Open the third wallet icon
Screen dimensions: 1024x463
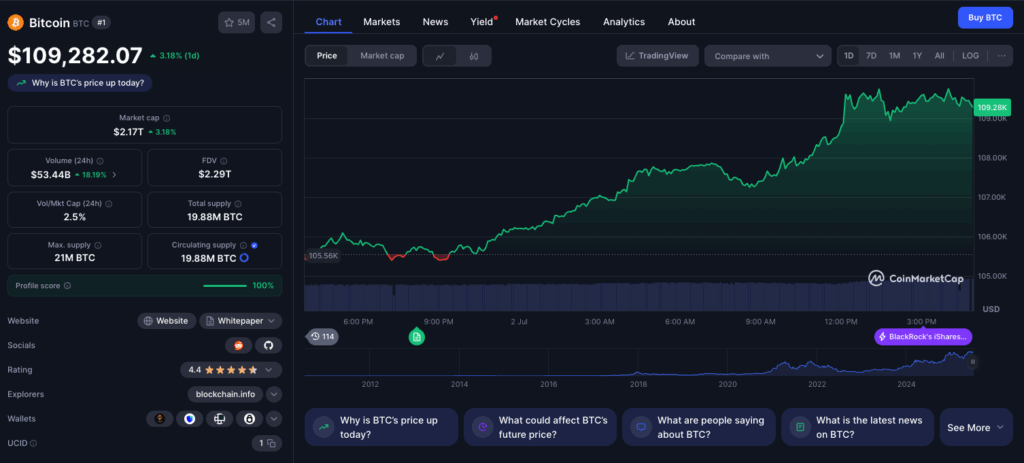tap(219, 419)
